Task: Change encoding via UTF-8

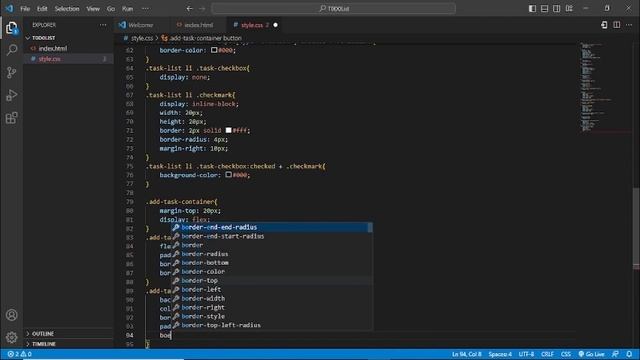Action: click(x=526, y=354)
